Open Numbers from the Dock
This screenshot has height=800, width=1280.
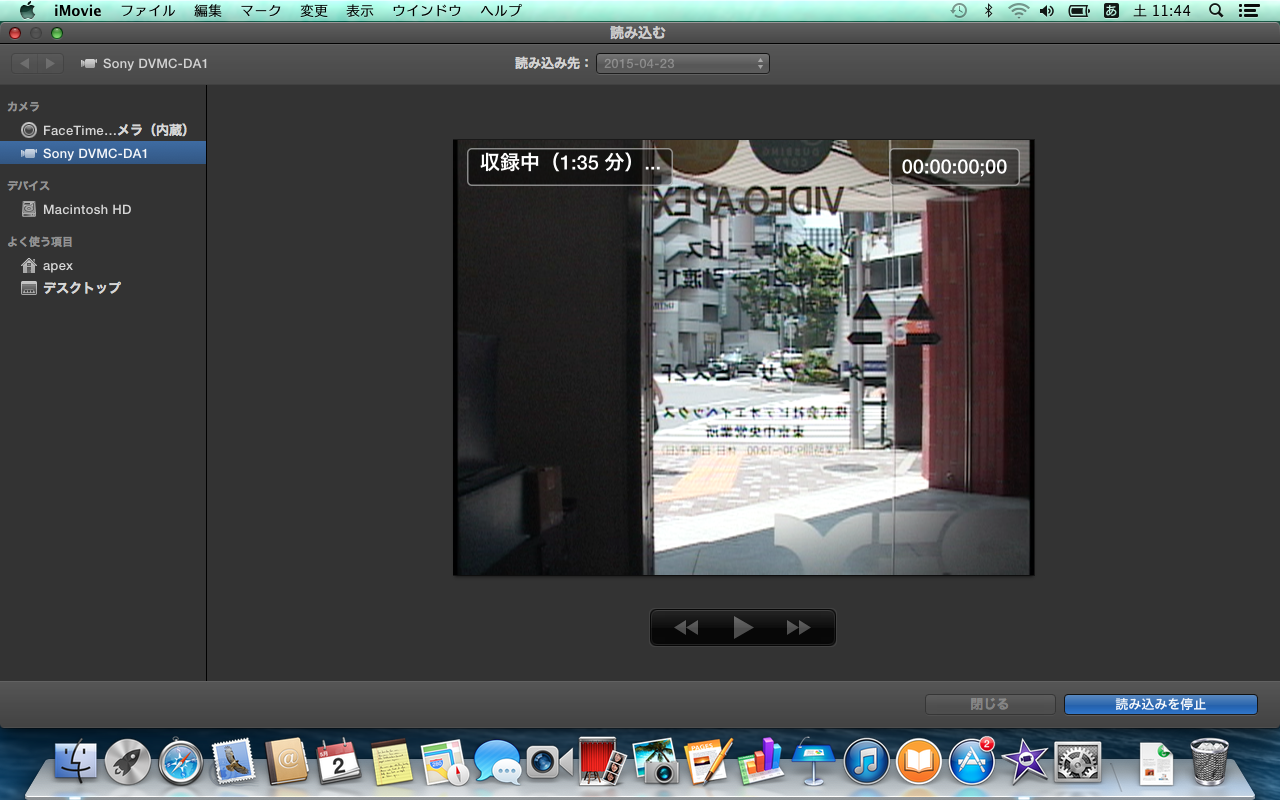pyautogui.click(x=761, y=762)
